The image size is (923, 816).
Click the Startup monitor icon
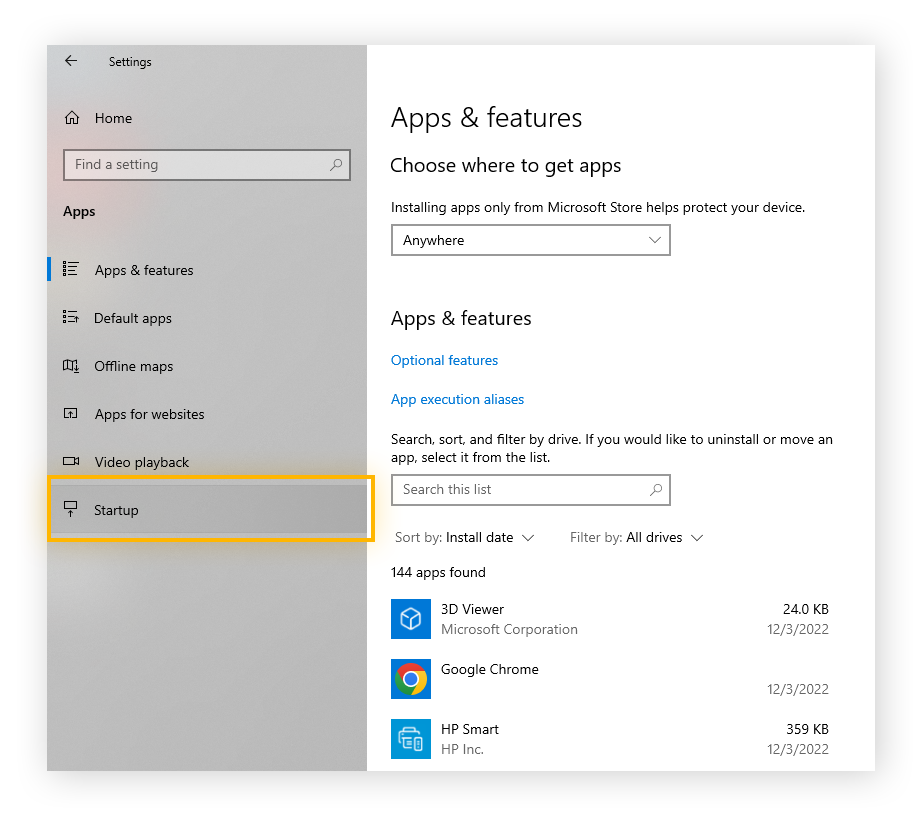70,509
